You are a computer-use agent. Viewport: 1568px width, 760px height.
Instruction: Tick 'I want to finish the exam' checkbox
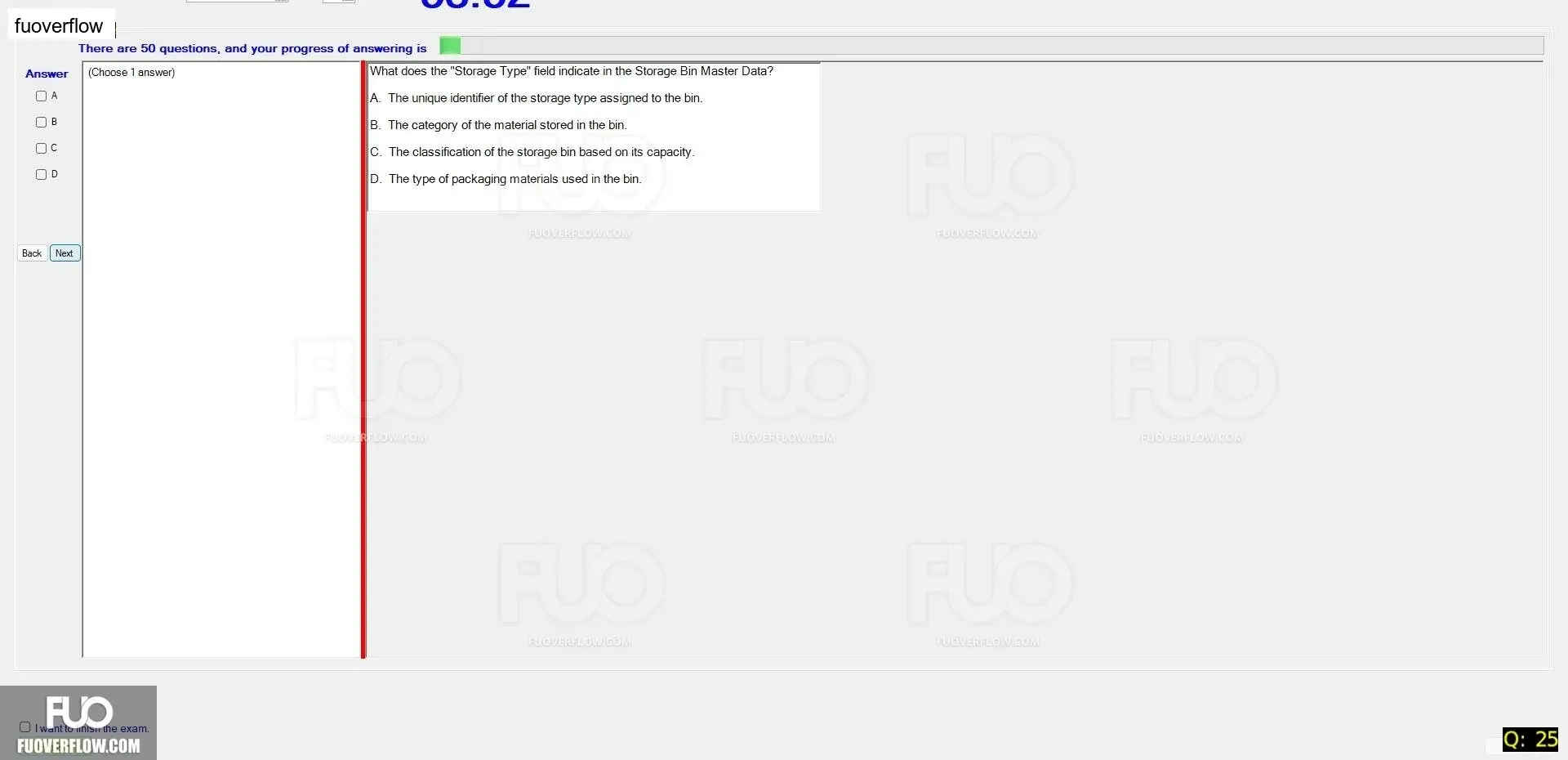pyautogui.click(x=24, y=726)
